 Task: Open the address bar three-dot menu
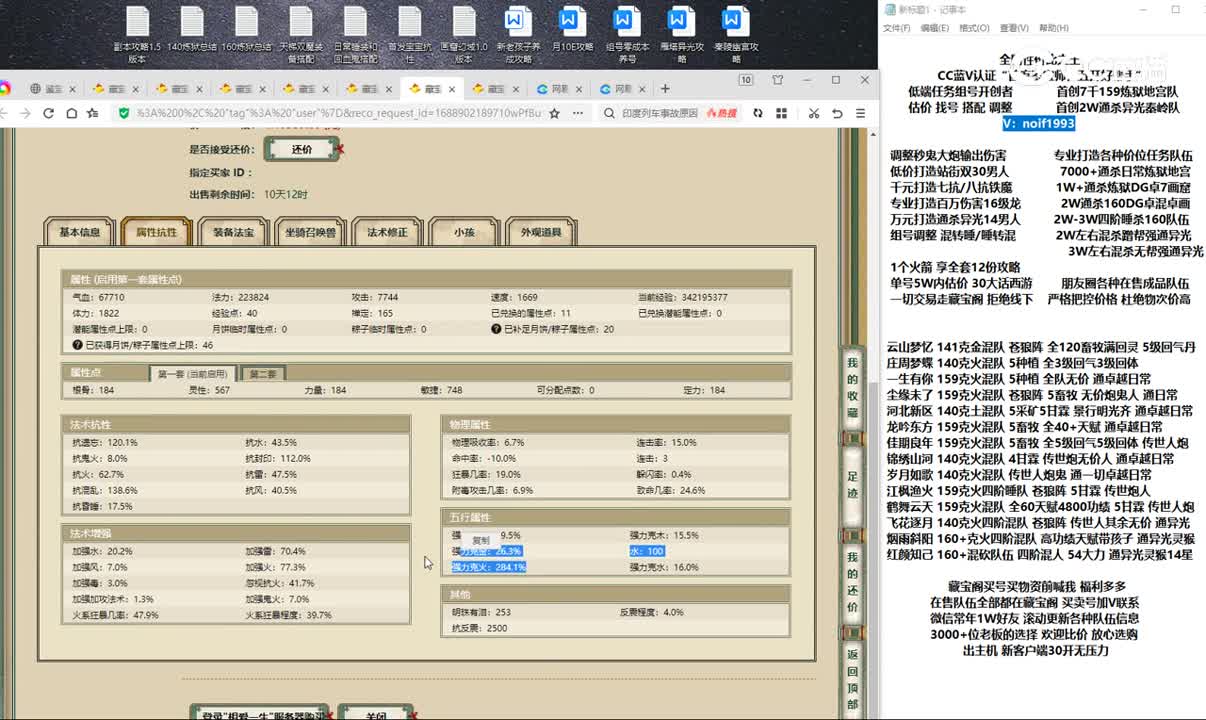click(x=578, y=113)
